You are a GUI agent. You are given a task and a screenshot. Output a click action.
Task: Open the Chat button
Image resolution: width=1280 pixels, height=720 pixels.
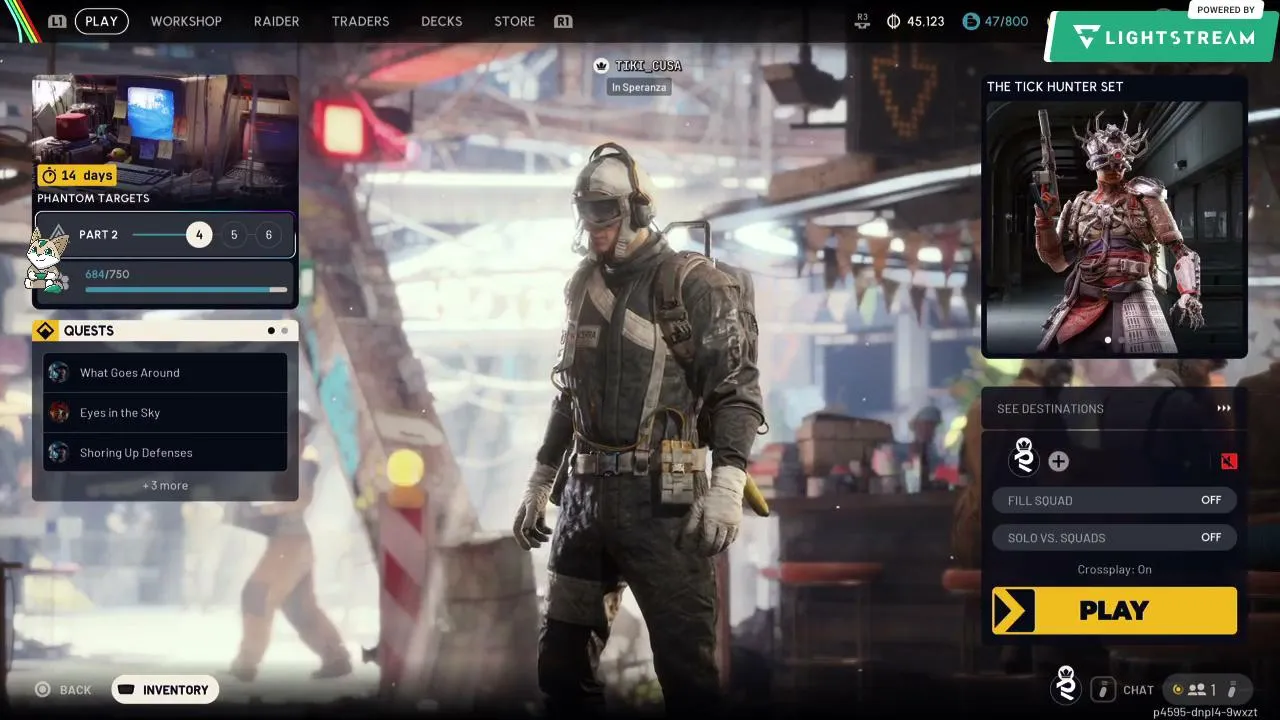click(x=1138, y=690)
